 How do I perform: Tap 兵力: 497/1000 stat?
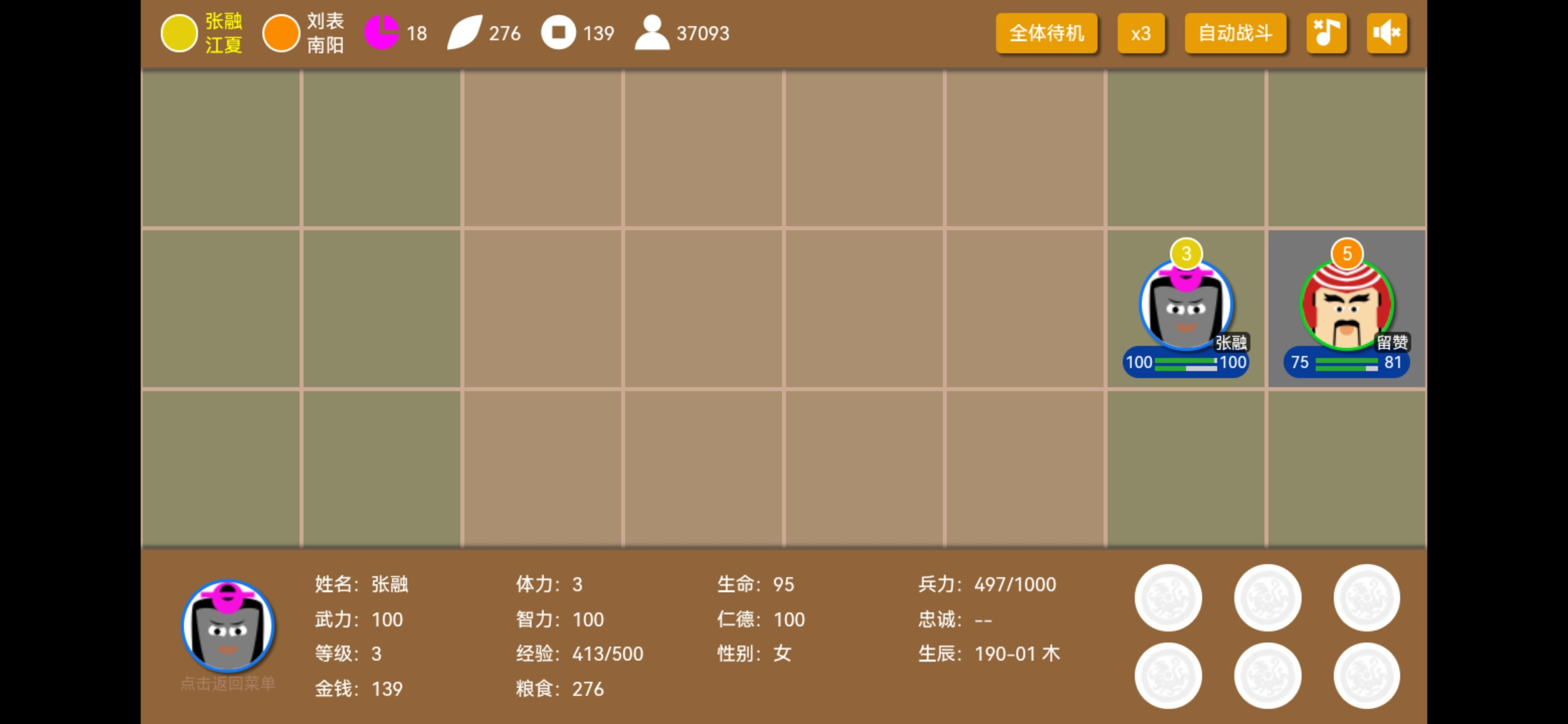(987, 585)
